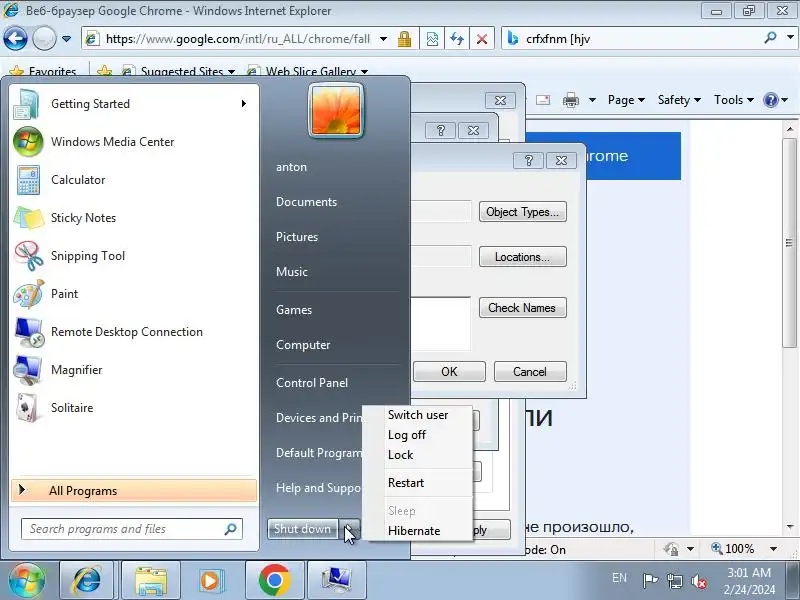Select Restart from power menu
Viewport: 800px width, 600px height.
click(418, 483)
